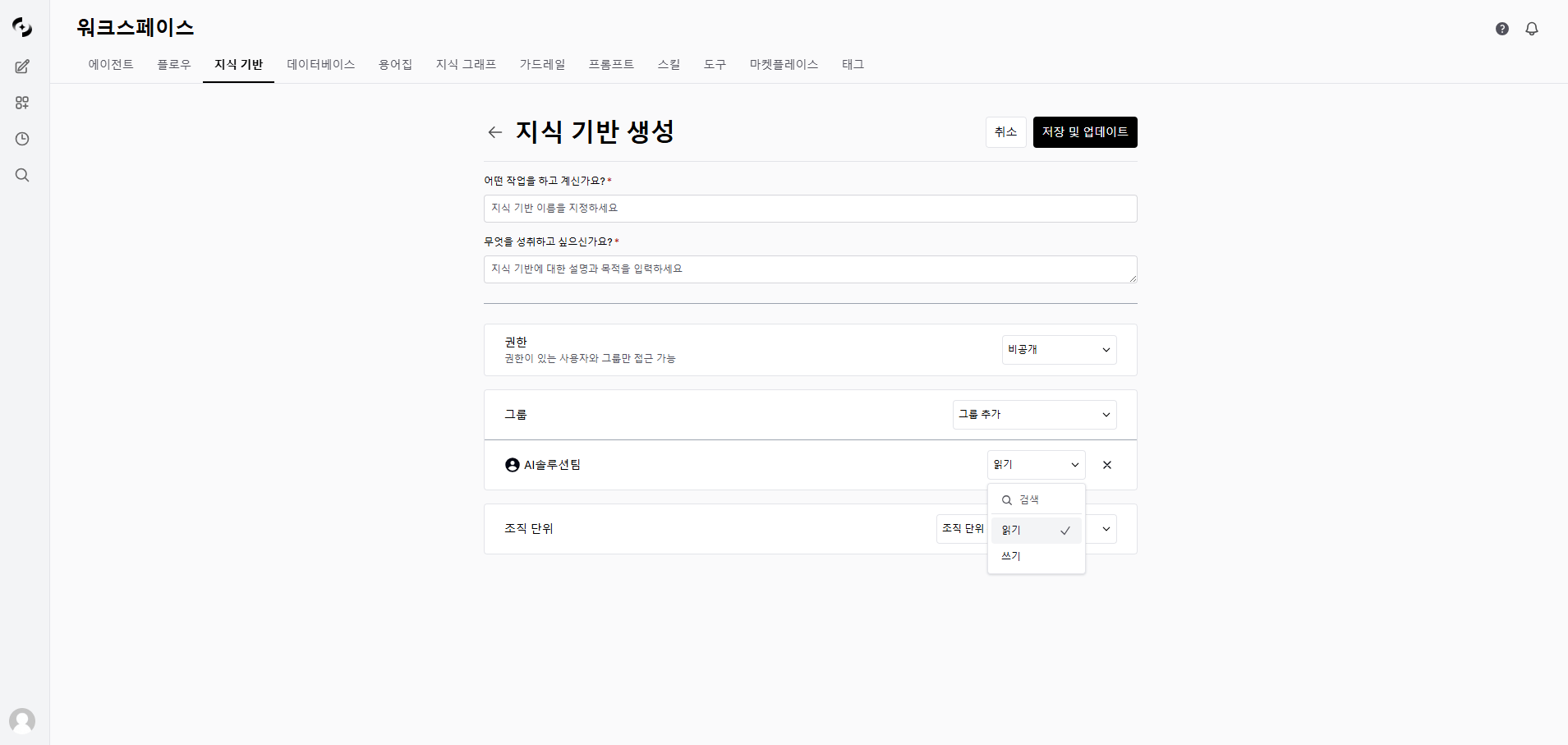Image resolution: width=1568 pixels, height=745 pixels.
Task: Open the 가드레일 tab
Action: tap(542, 64)
